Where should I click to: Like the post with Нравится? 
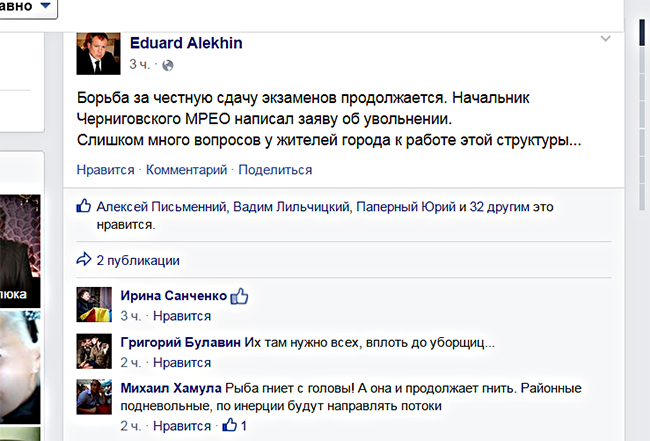coord(103,170)
